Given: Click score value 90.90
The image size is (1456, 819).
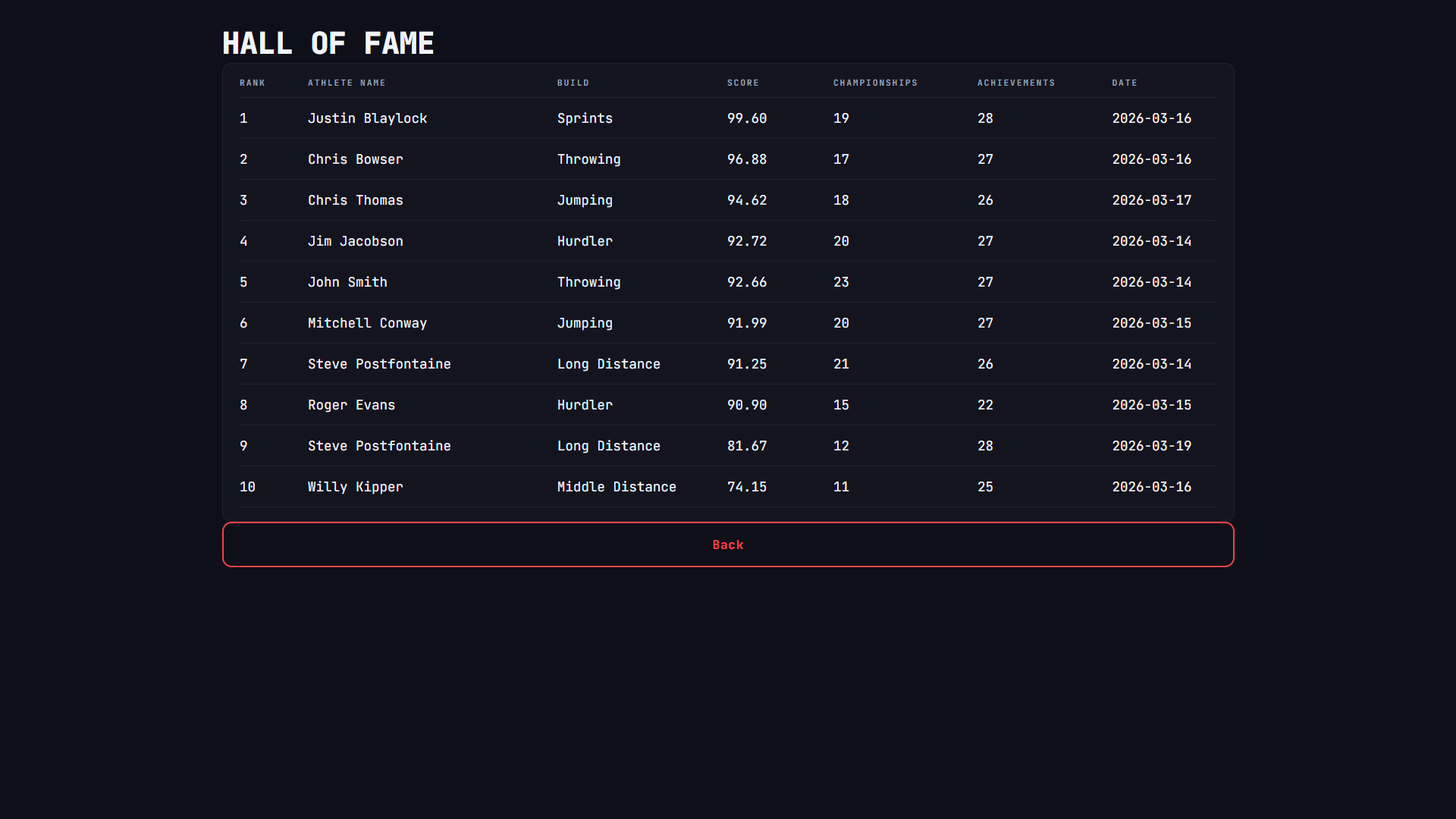Looking at the screenshot, I should (747, 405).
